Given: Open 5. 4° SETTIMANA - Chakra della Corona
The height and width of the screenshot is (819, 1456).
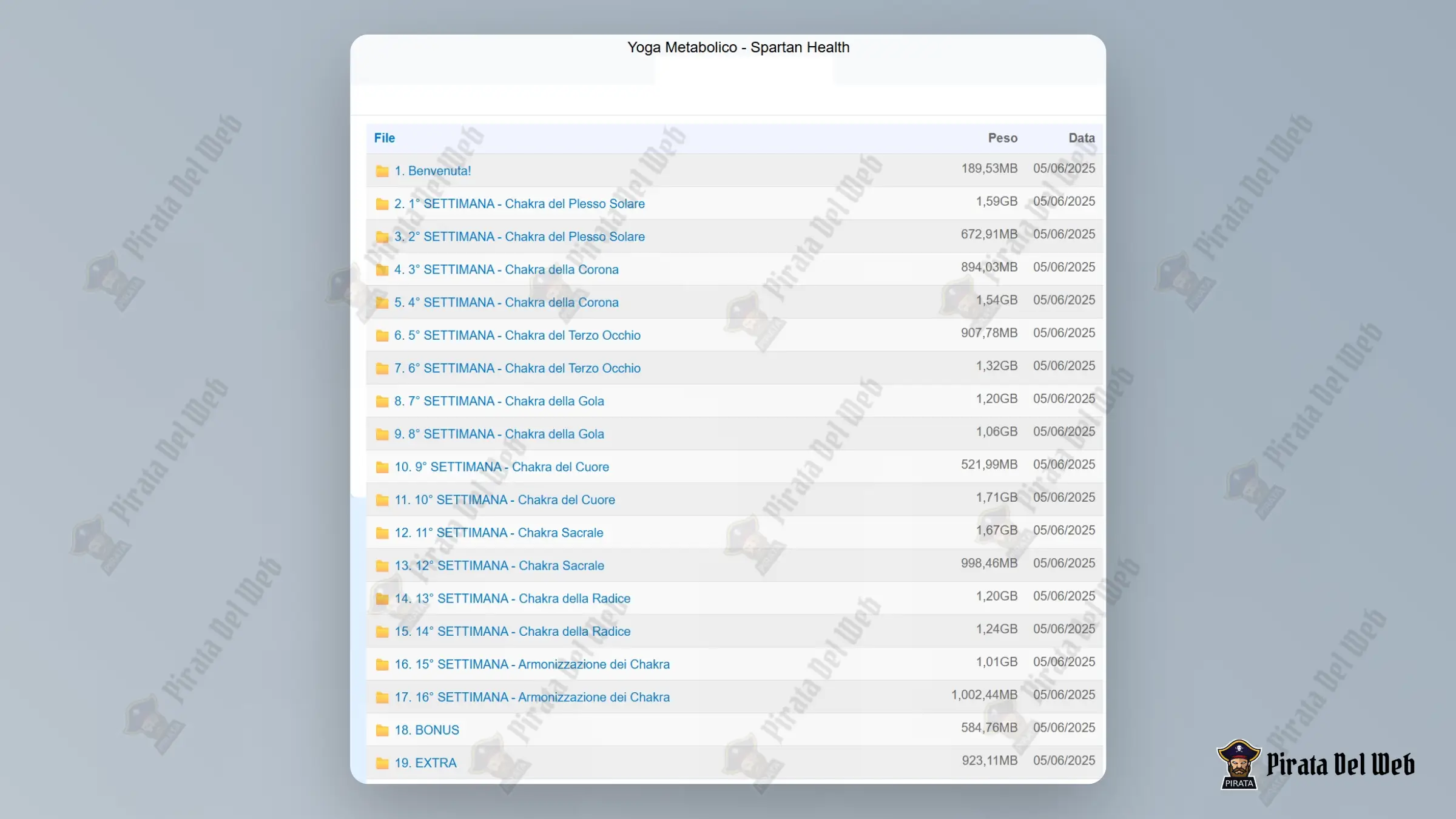Looking at the screenshot, I should tap(507, 303).
